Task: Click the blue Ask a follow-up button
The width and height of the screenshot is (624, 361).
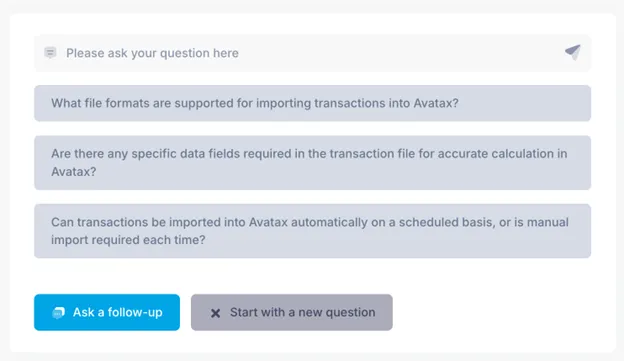Action: tap(107, 312)
